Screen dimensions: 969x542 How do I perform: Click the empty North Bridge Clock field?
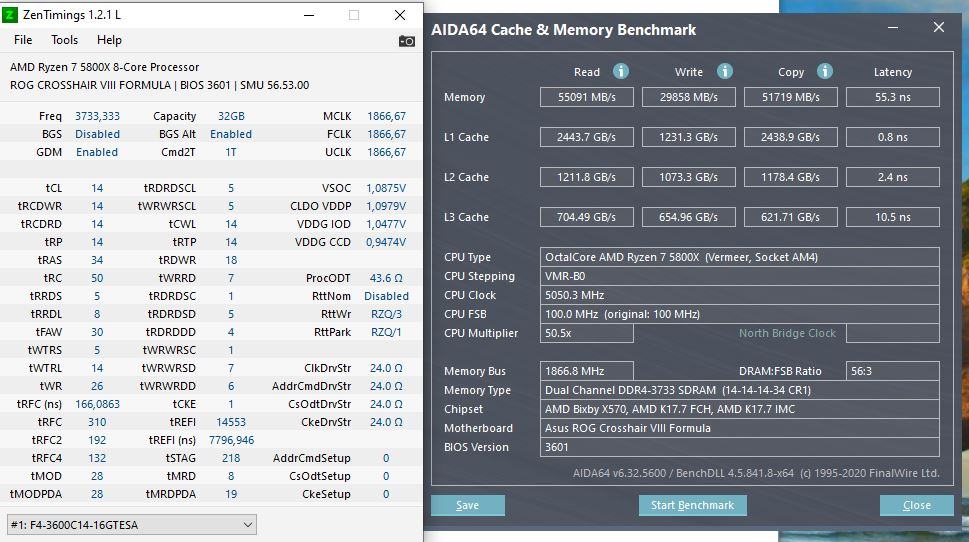892,333
